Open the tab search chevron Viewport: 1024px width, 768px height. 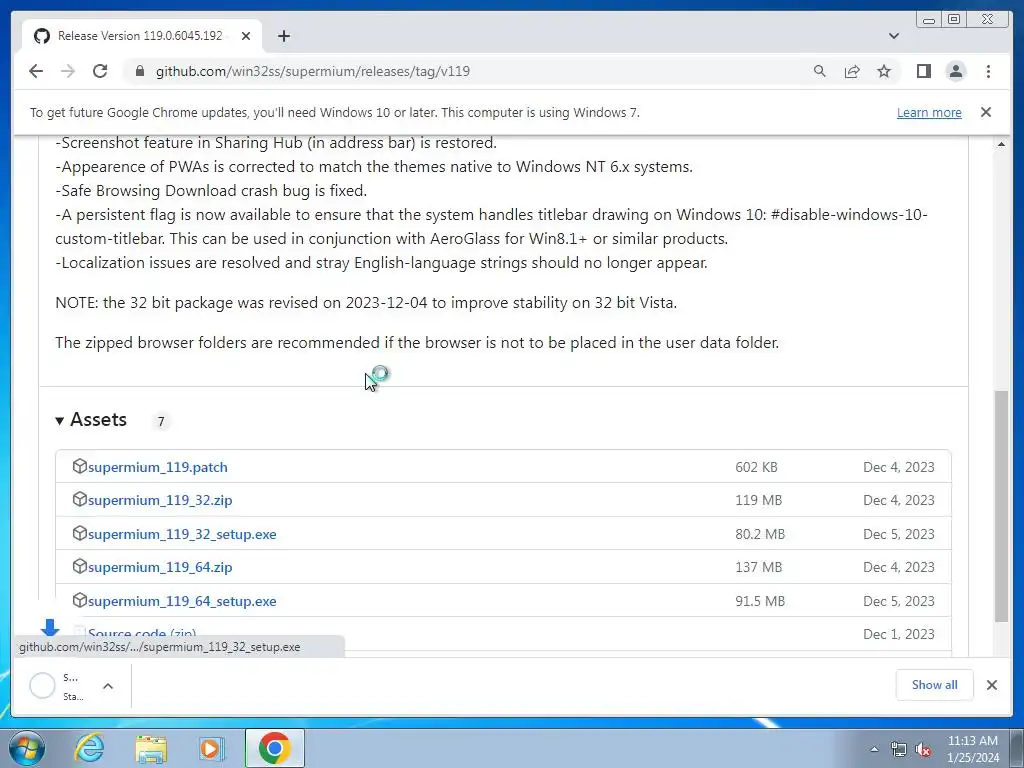[893, 36]
